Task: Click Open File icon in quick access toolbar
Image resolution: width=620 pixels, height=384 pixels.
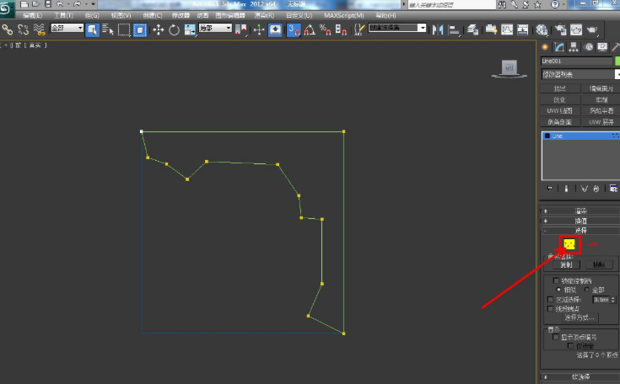Action: coord(36,4)
